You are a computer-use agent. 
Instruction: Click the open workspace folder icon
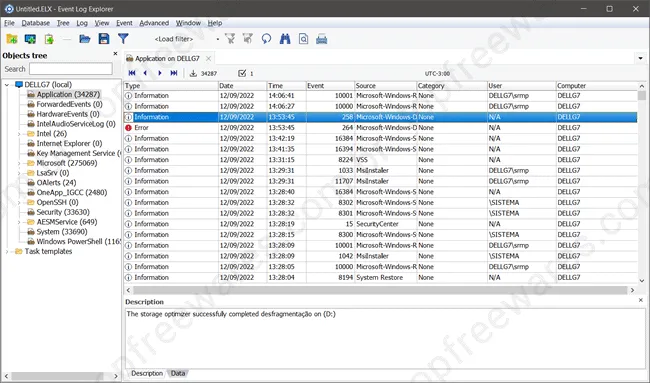click(x=85, y=39)
